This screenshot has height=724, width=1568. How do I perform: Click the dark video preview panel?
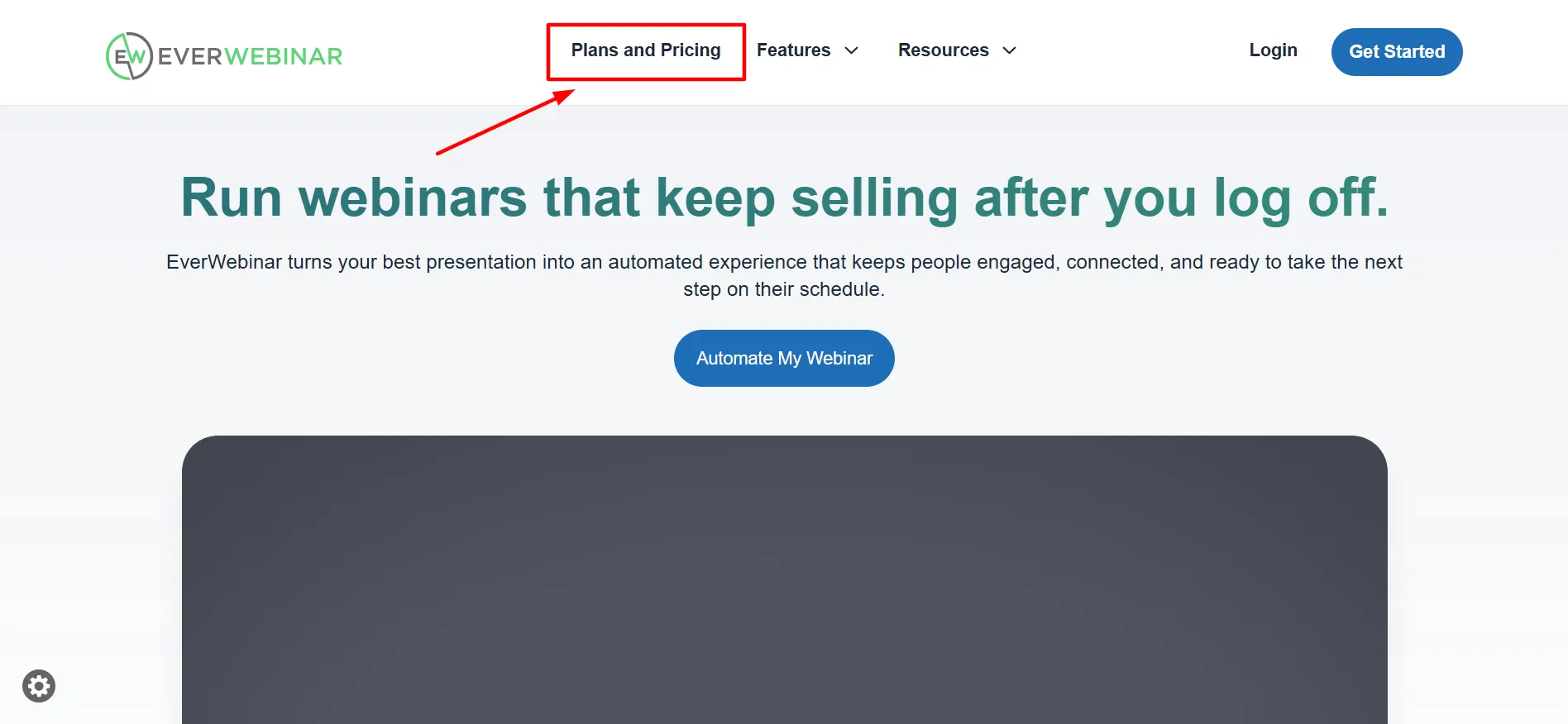tap(784, 580)
